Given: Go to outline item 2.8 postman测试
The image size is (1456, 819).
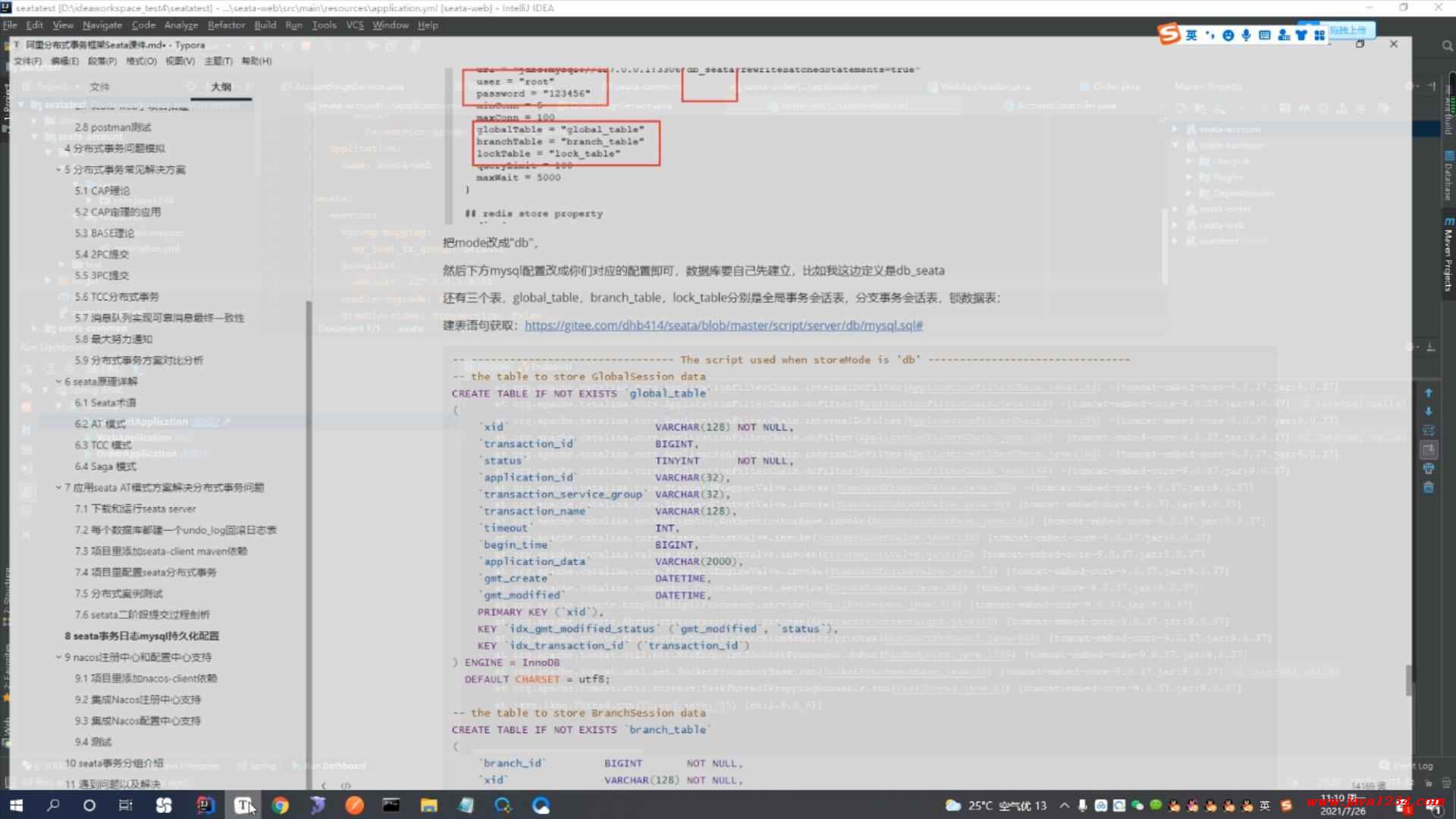Looking at the screenshot, I should (113, 127).
